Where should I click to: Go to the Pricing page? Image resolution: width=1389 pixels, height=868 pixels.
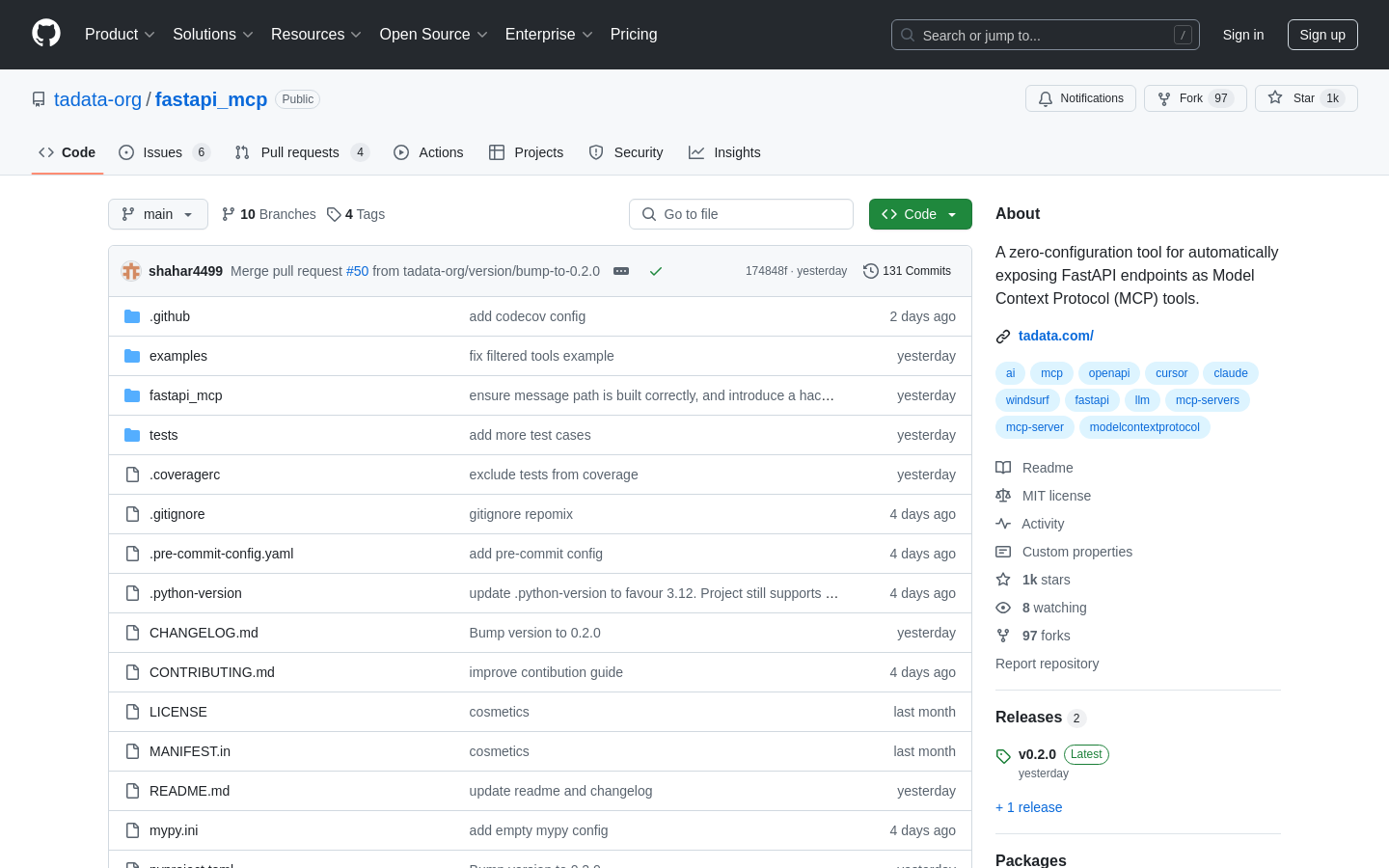coord(634,34)
